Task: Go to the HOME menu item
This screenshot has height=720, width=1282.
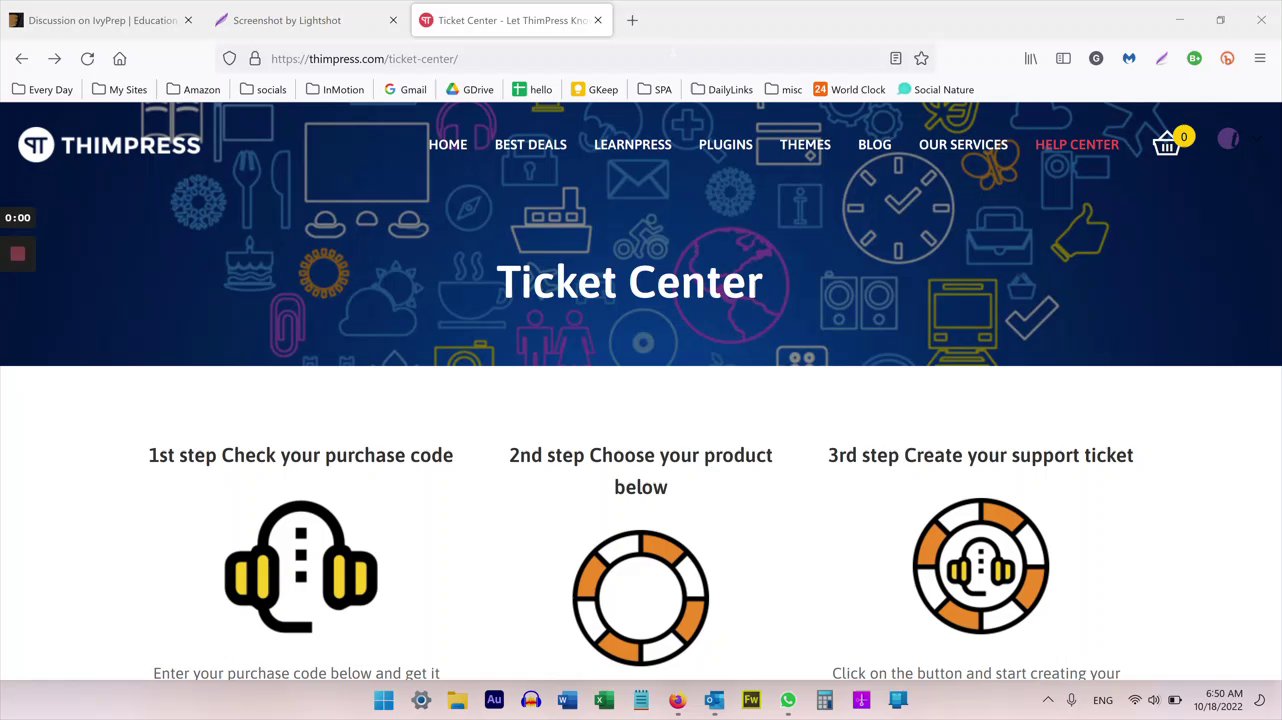Action: [448, 145]
